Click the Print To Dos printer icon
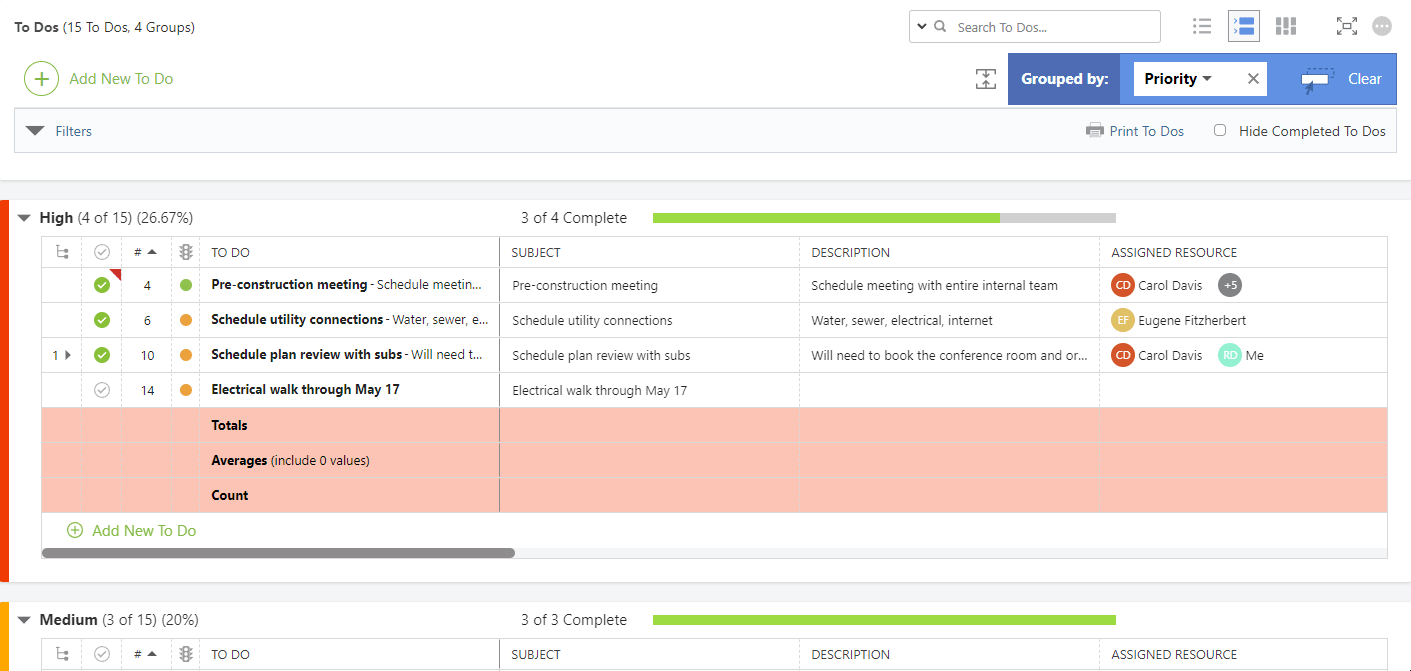 [1095, 131]
